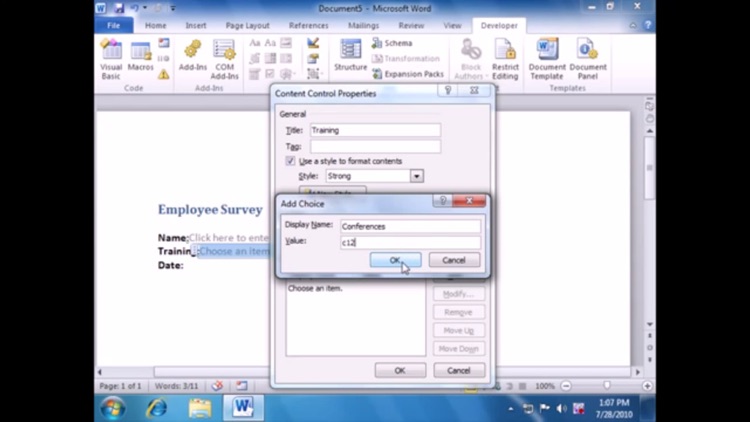
Task: Save the document from Quick Access Toolbar
Action: click(119, 8)
